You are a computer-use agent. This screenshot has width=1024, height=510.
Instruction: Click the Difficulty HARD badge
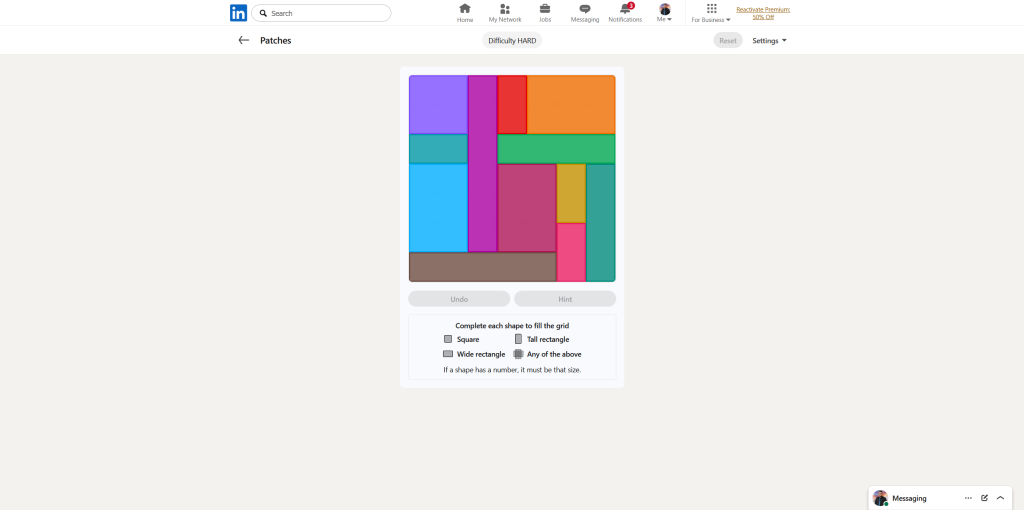pyautogui.click(x=512, y=40)
